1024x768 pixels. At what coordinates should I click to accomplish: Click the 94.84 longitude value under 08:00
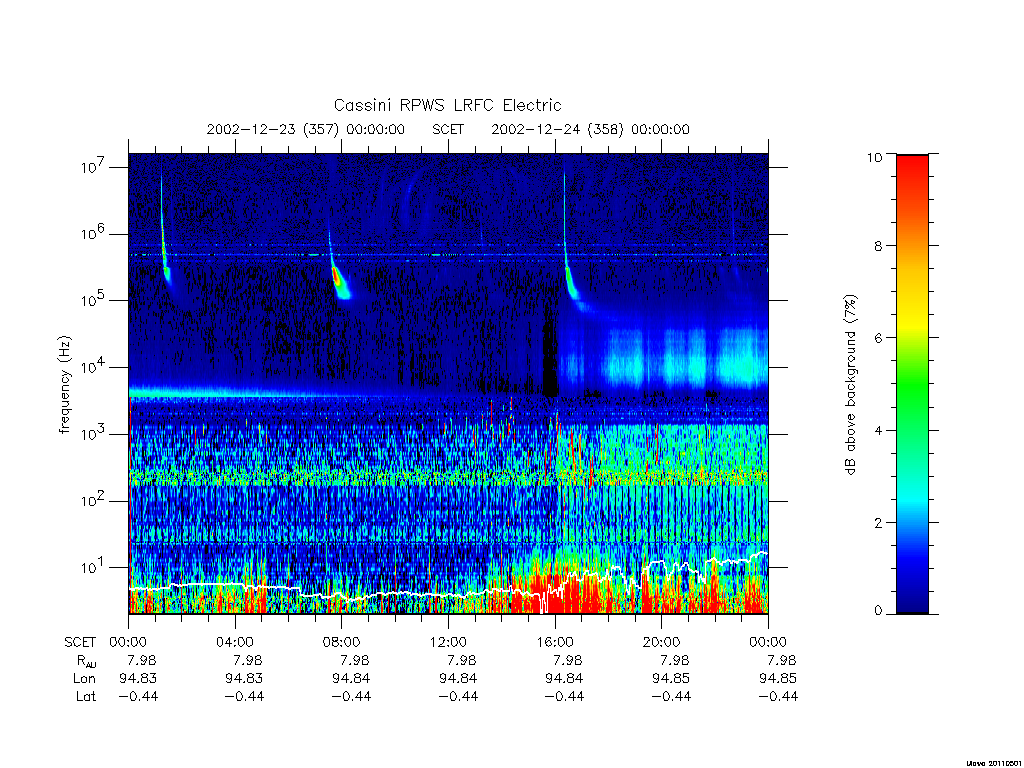351,679
